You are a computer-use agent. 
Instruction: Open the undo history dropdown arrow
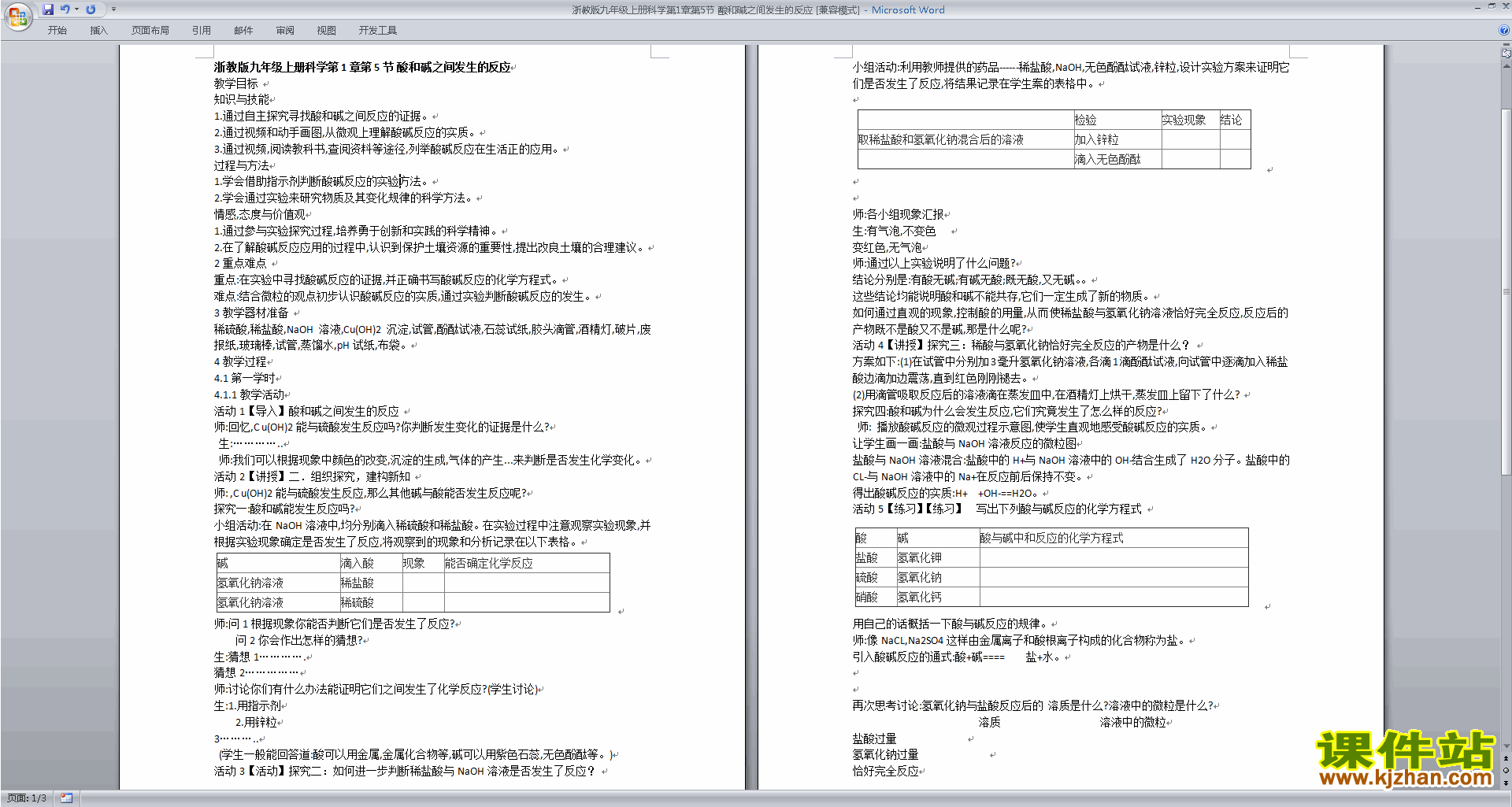coord(76,9)
